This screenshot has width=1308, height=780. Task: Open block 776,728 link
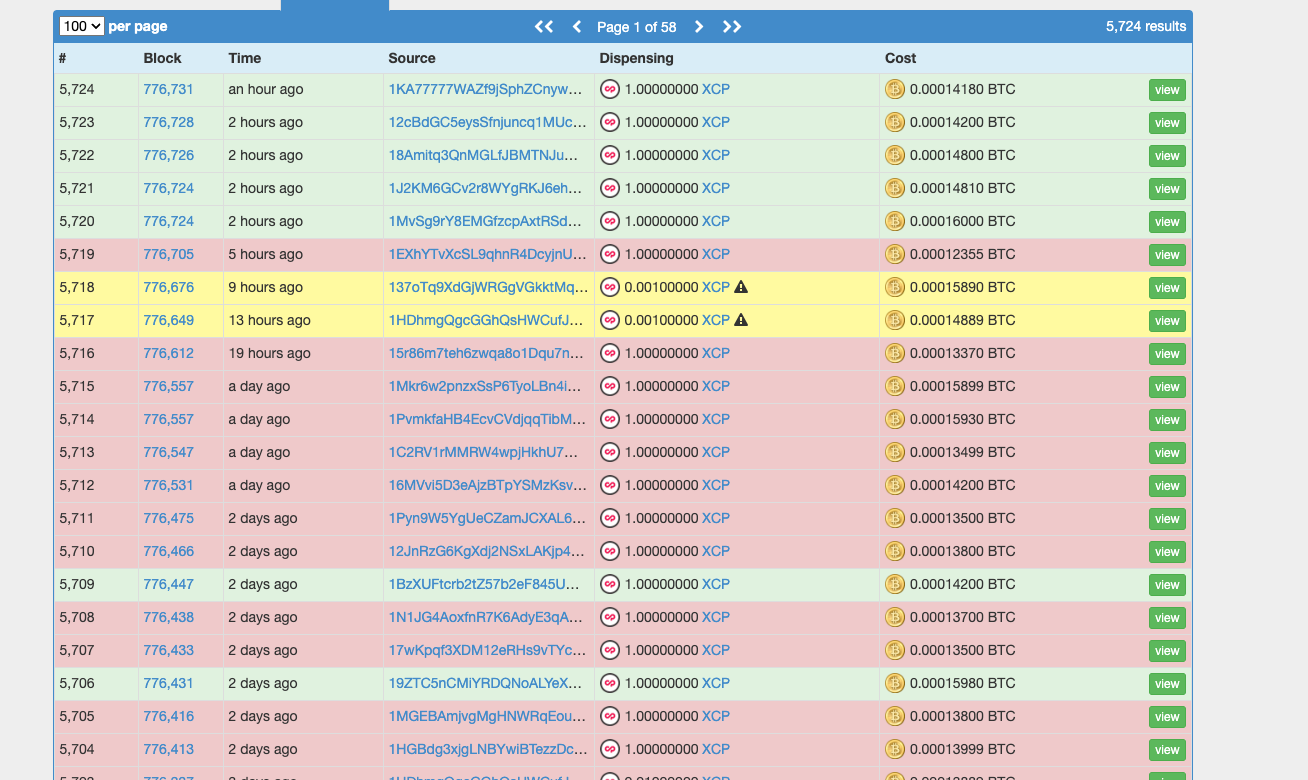click(x=168, y=122)
